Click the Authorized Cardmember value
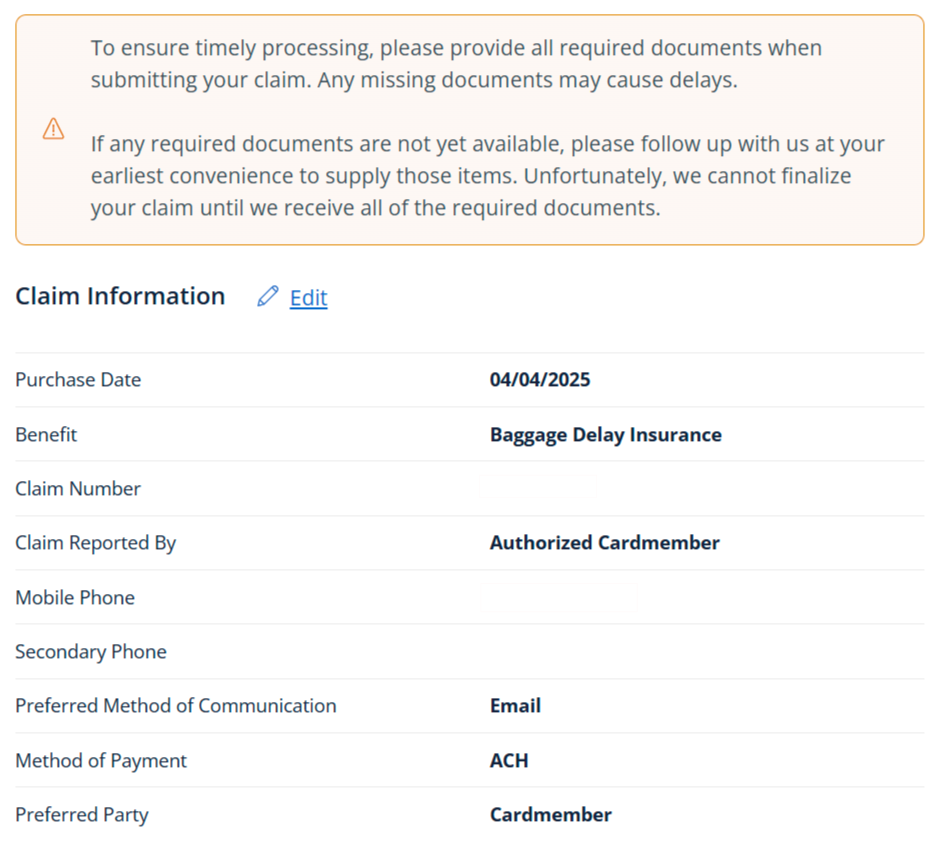 (x=604, y=543)
